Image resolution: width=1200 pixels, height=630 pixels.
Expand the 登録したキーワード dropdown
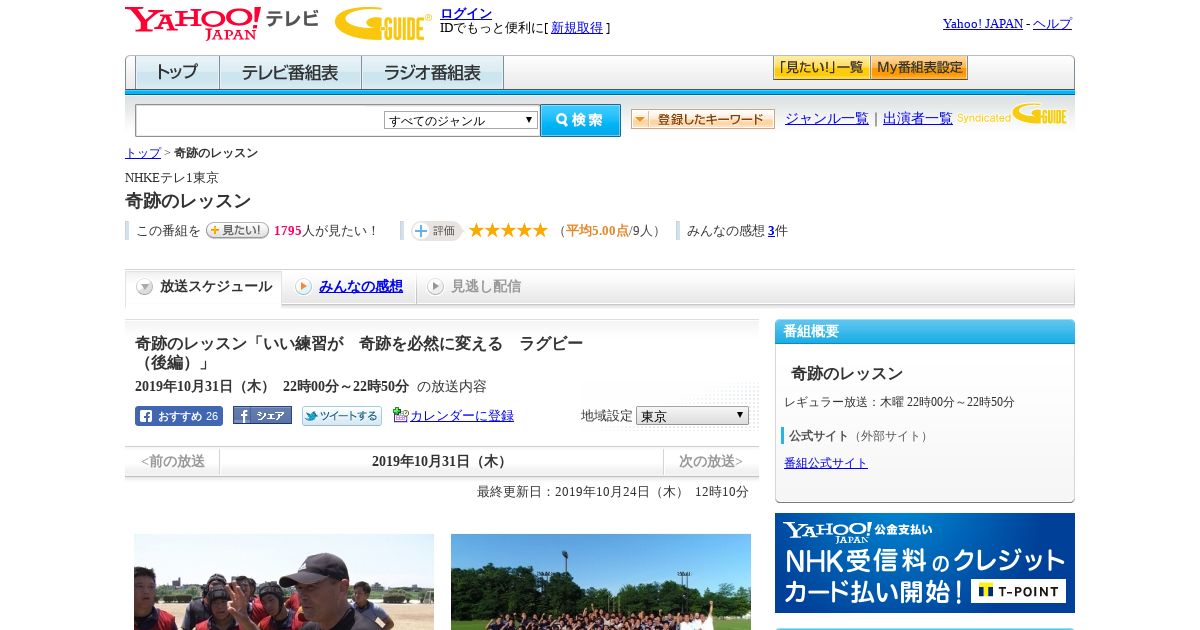[x=703, y=119]
